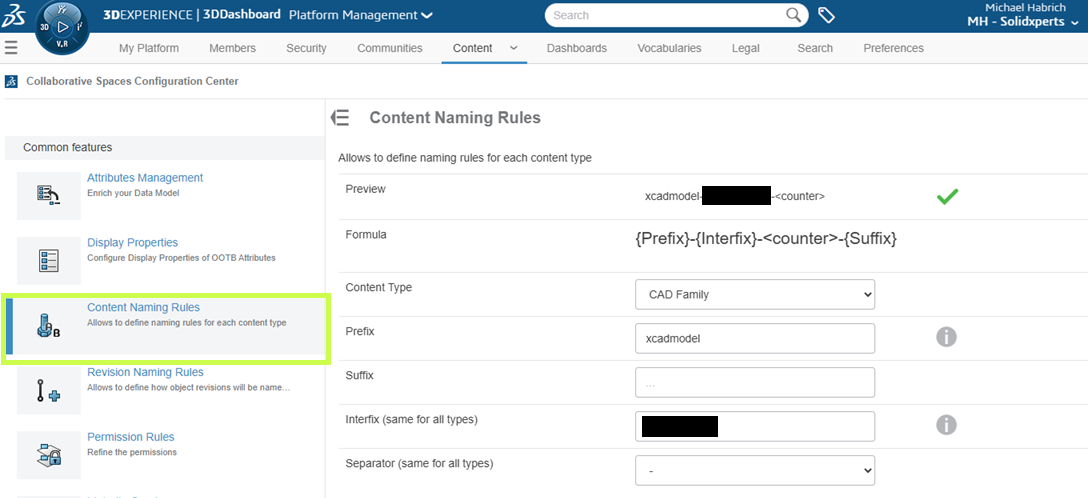Click the search magnifier icon
Screen dimensions: 1088x498
pos(794,15)
